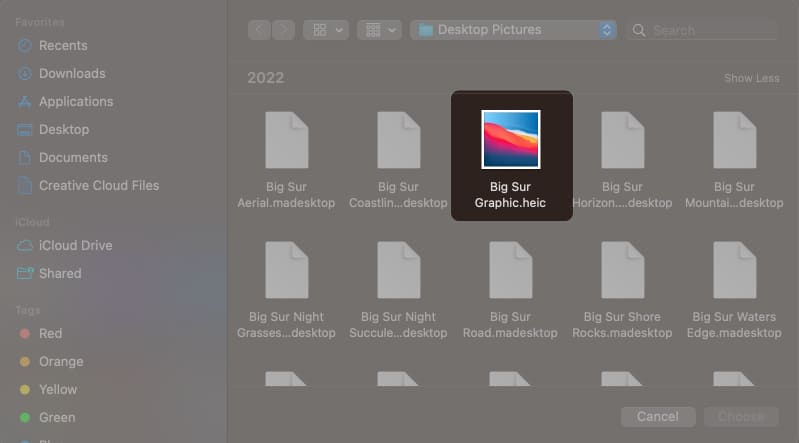Screen dimensions: 799x443
Task: Filter by the Orange tag
Action: (x=61, y=362)
